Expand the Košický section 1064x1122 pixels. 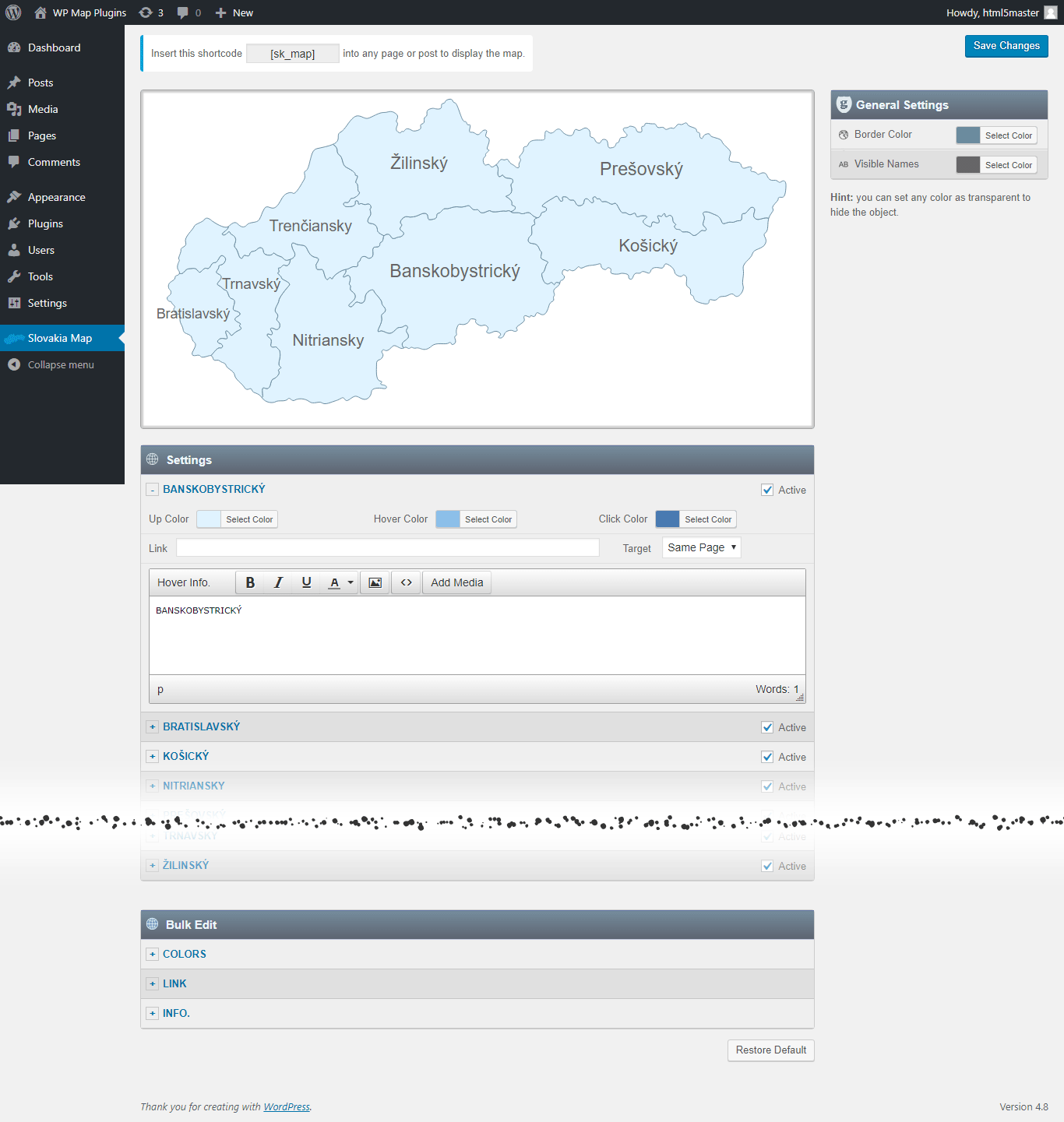153,757
